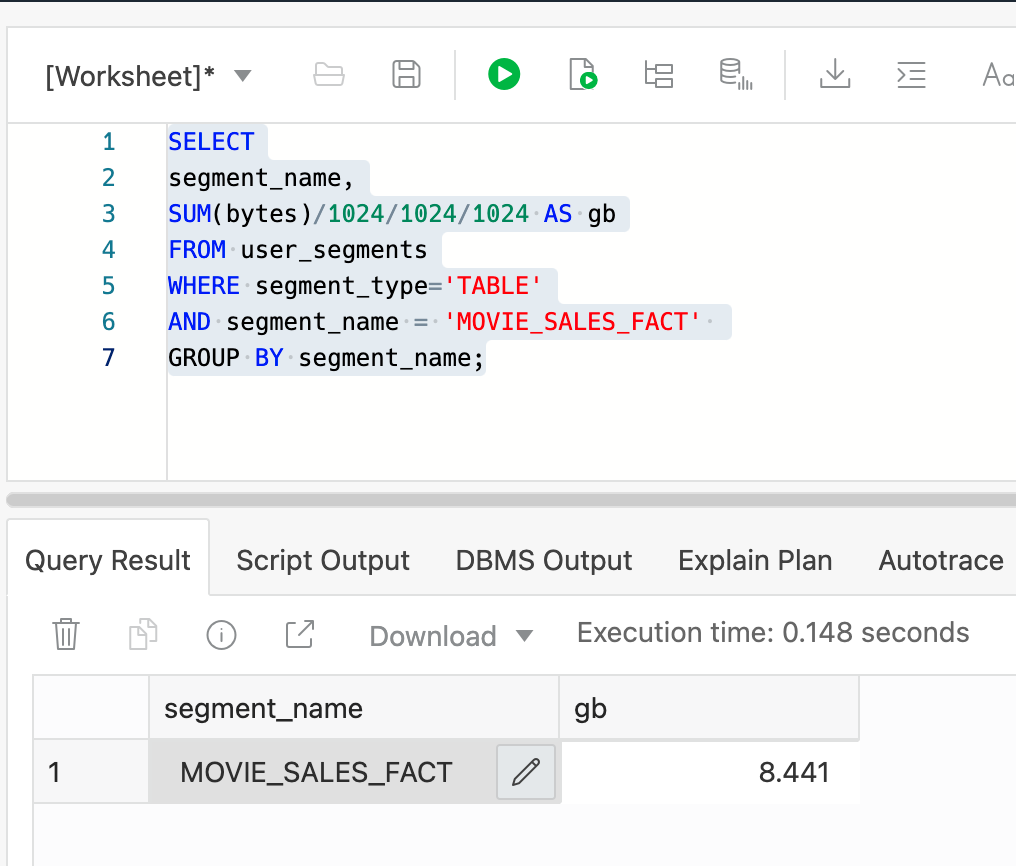Select the Autotrace tab
Viewport: 1016px width, 866px height.
pyautogui.click(x=940, y=560)
